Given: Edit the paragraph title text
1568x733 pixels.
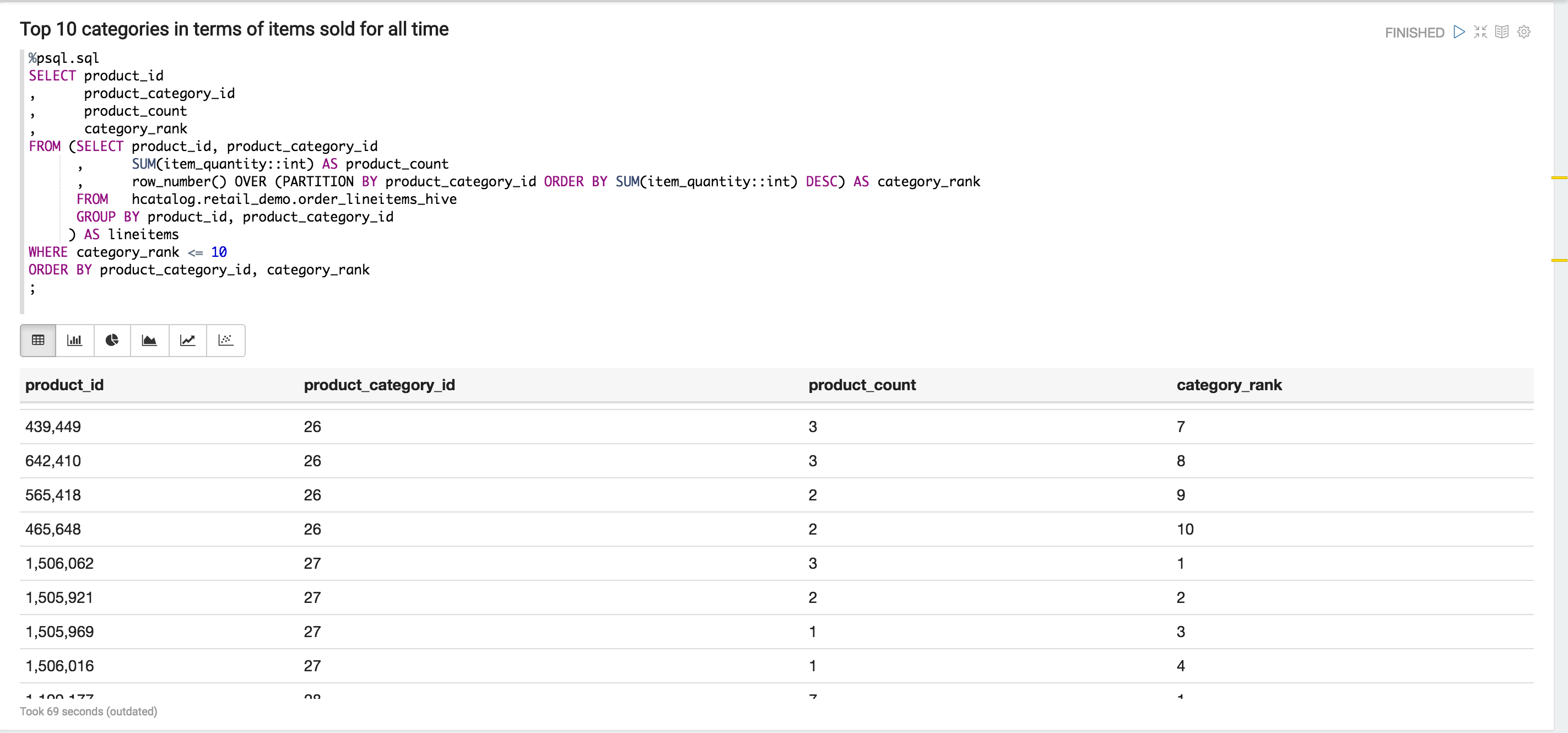Looking at the screenshot, I should [x=234, y=29].
